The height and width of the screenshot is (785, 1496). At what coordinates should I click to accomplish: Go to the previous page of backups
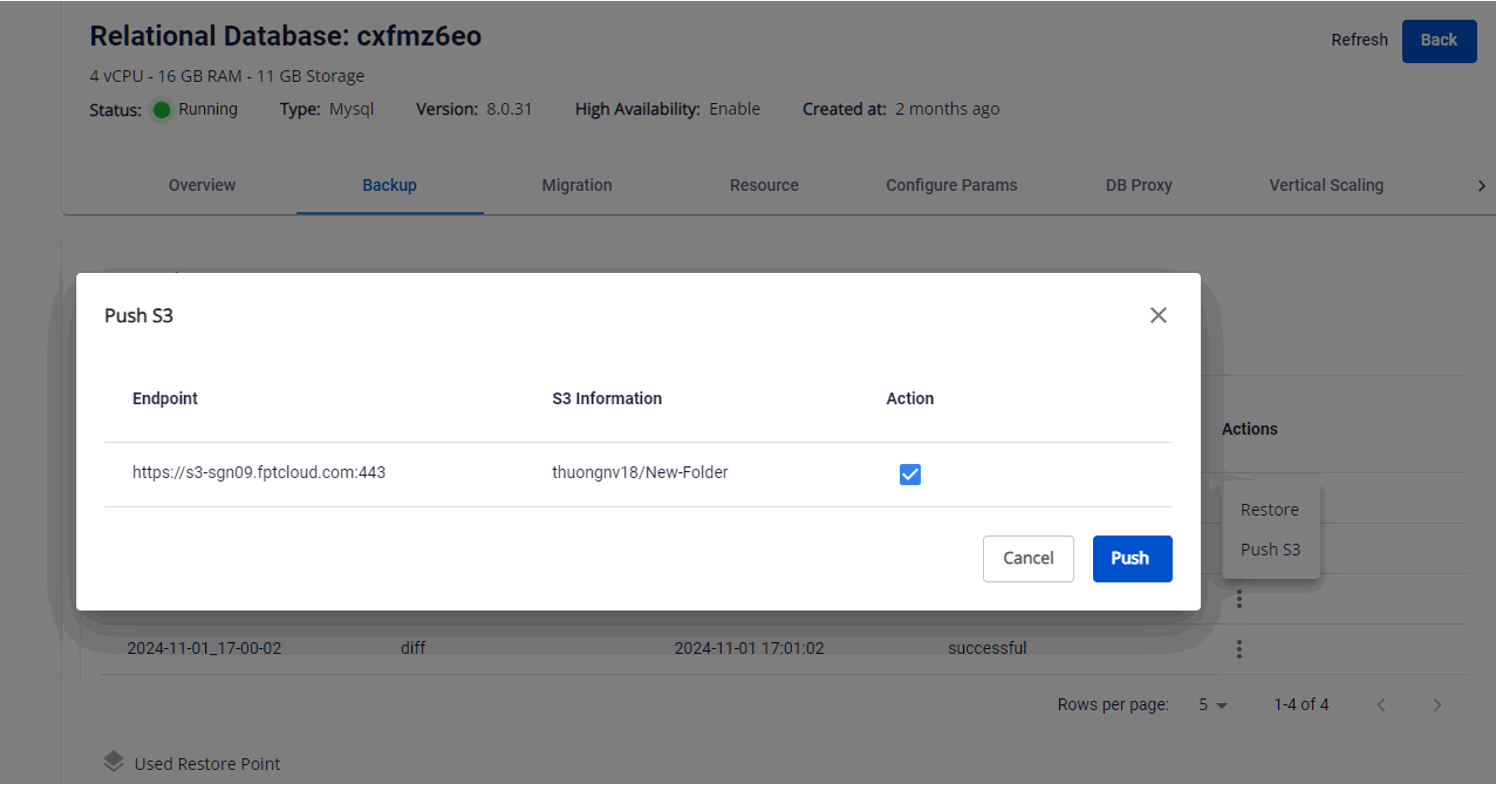click(x=1381, y=705)
